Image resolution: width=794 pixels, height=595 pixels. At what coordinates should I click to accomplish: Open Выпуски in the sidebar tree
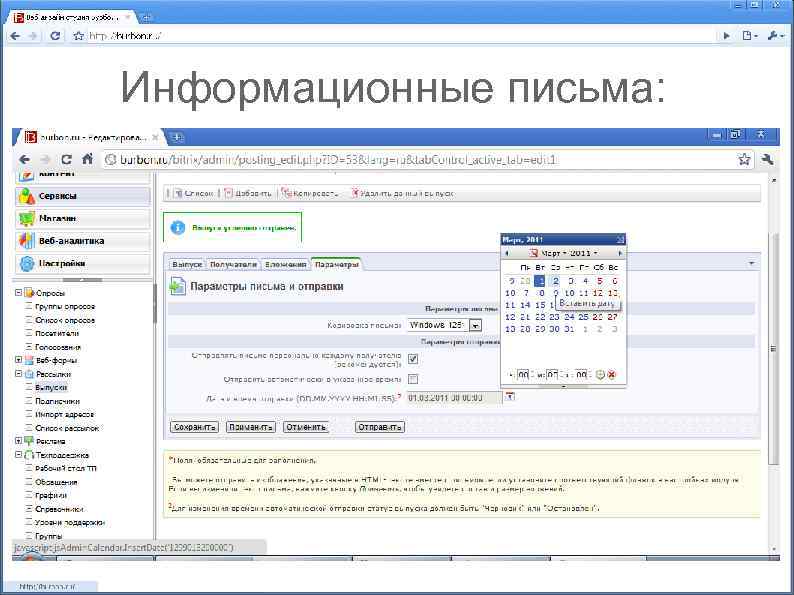coord(51,387)
